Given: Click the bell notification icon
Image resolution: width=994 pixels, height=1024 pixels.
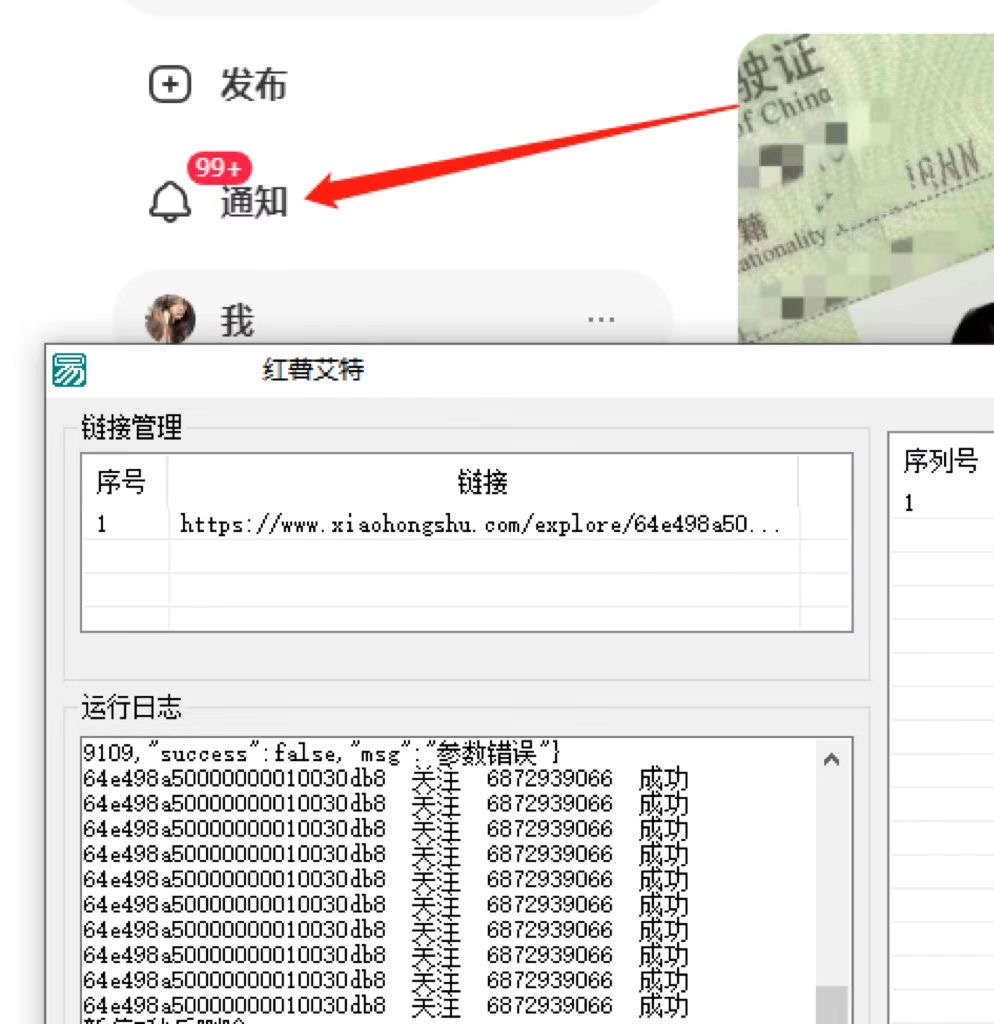Looking at the screenshot, I should tap(170, 201).
